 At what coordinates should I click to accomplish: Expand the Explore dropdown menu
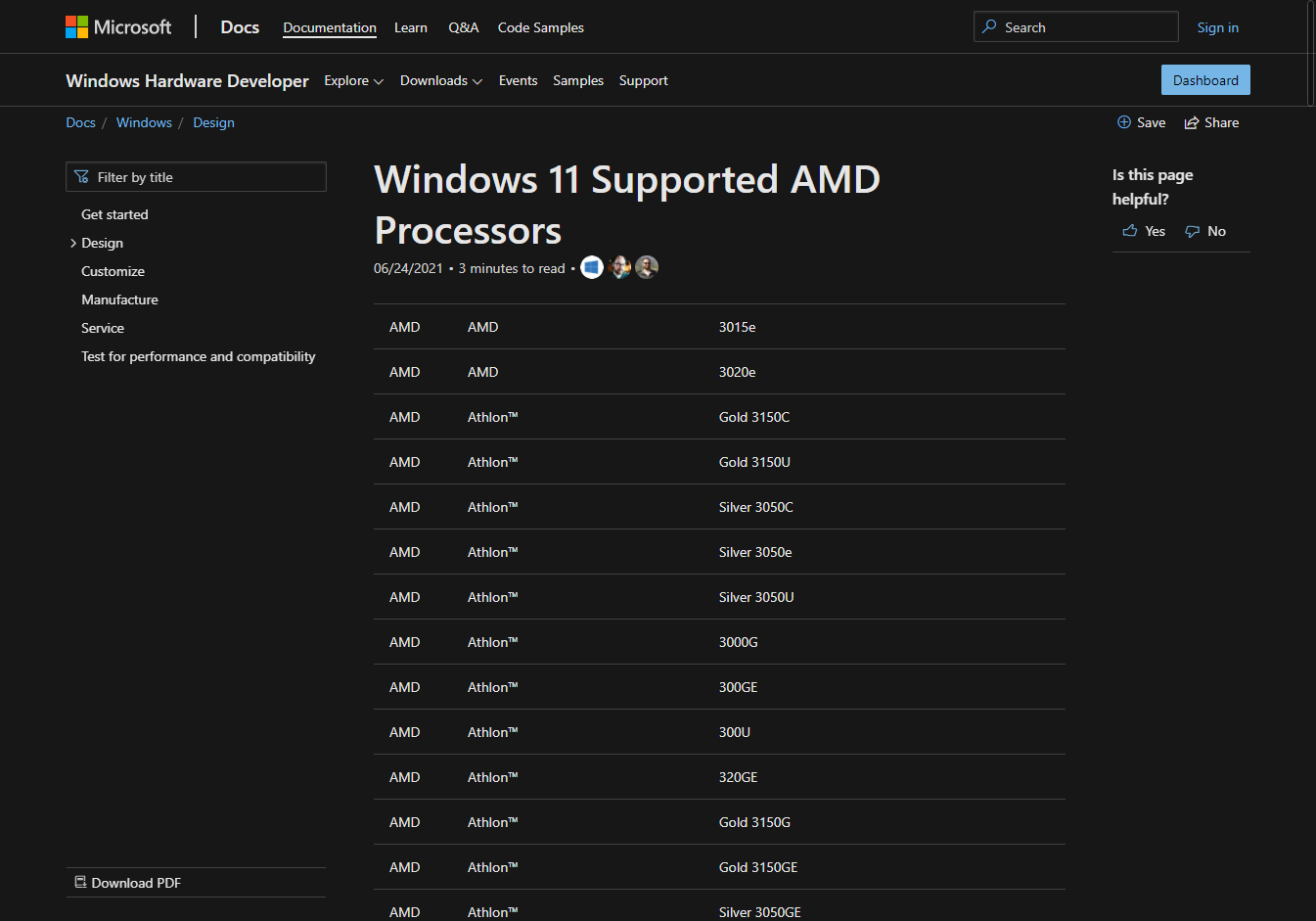353,80
